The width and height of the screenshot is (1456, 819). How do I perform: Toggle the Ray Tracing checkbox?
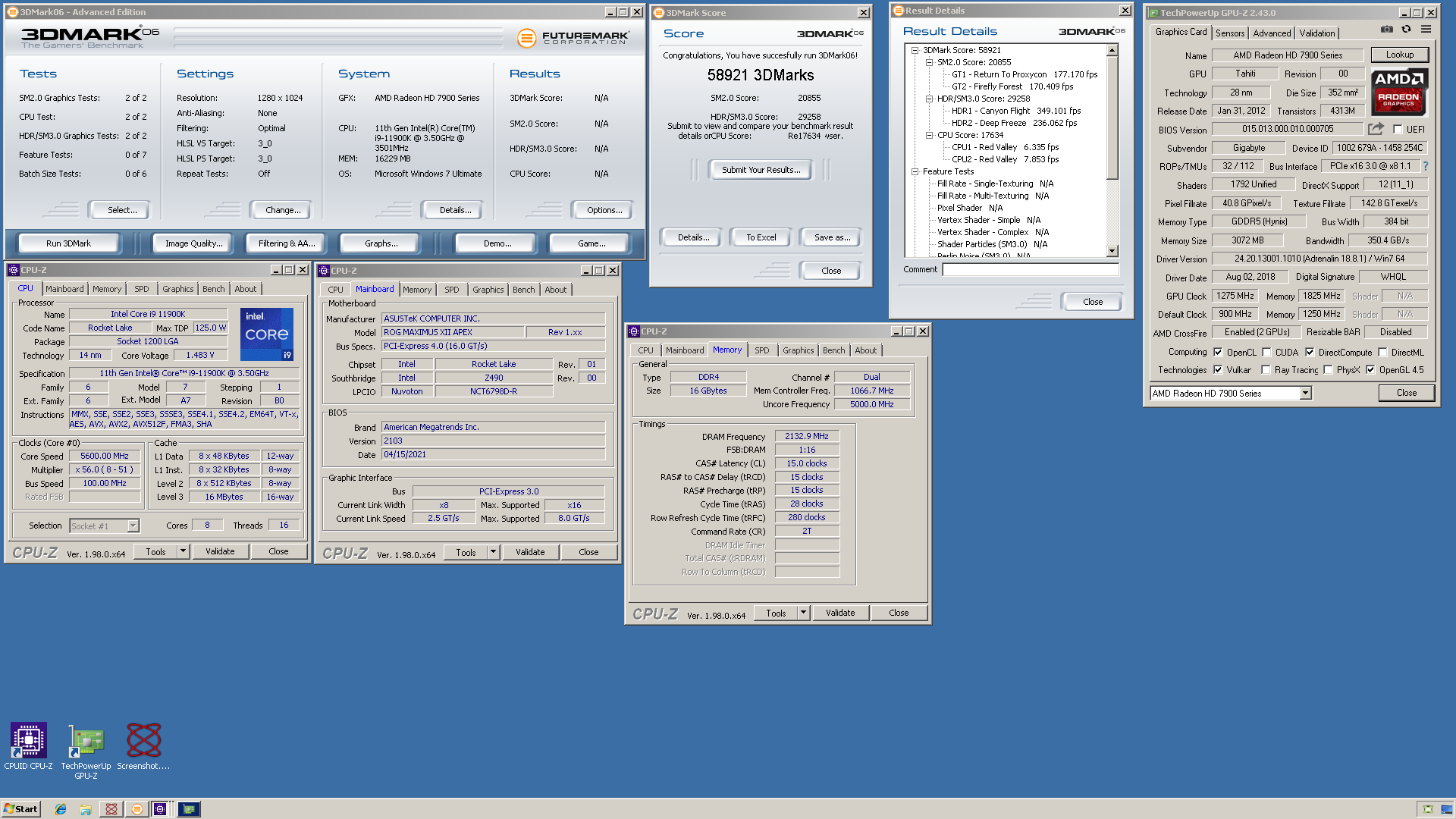(1266, 370)
